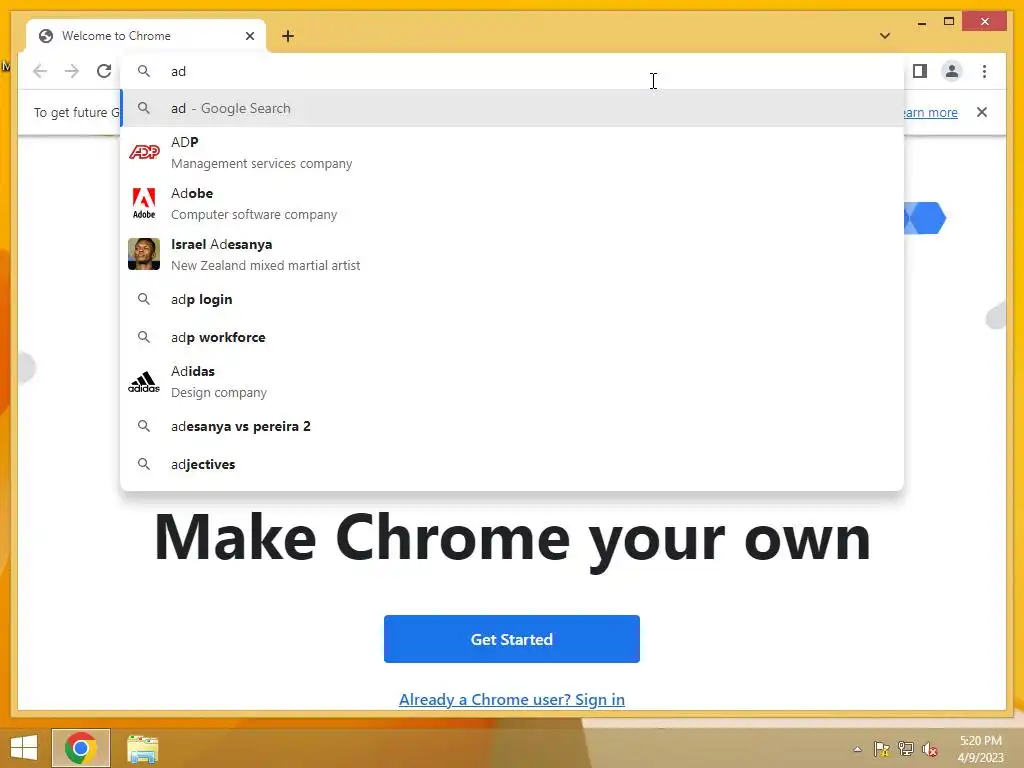Screen dimensions: 1024x768
Task: Click the search icon in the address bar
Action: (x=144, y=71)
